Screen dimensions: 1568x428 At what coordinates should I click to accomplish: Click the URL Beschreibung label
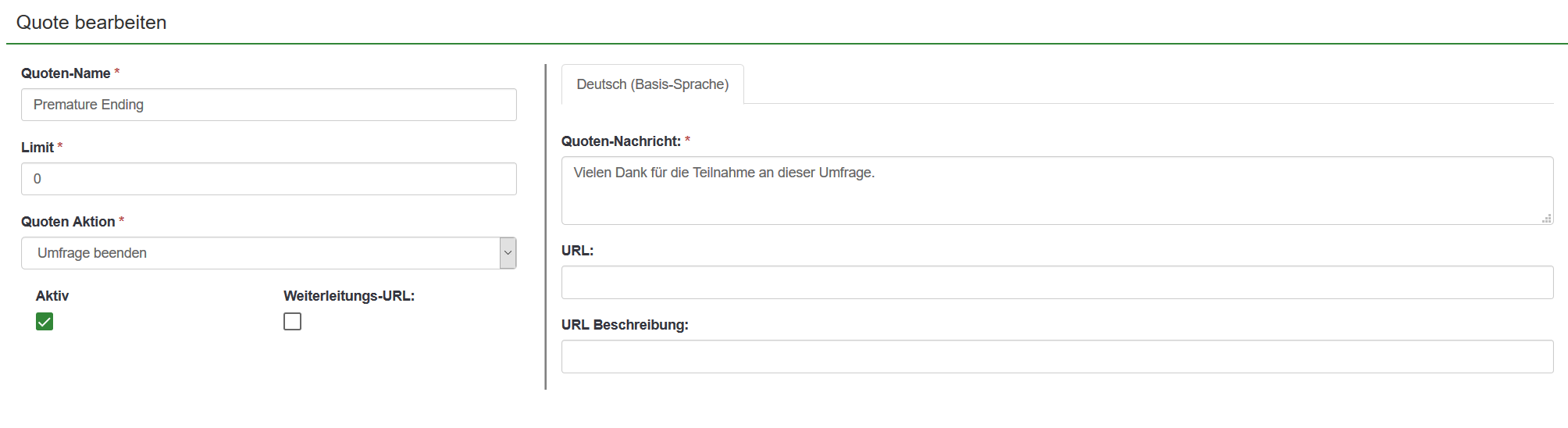pyautogui.click(x=625, y=325)
